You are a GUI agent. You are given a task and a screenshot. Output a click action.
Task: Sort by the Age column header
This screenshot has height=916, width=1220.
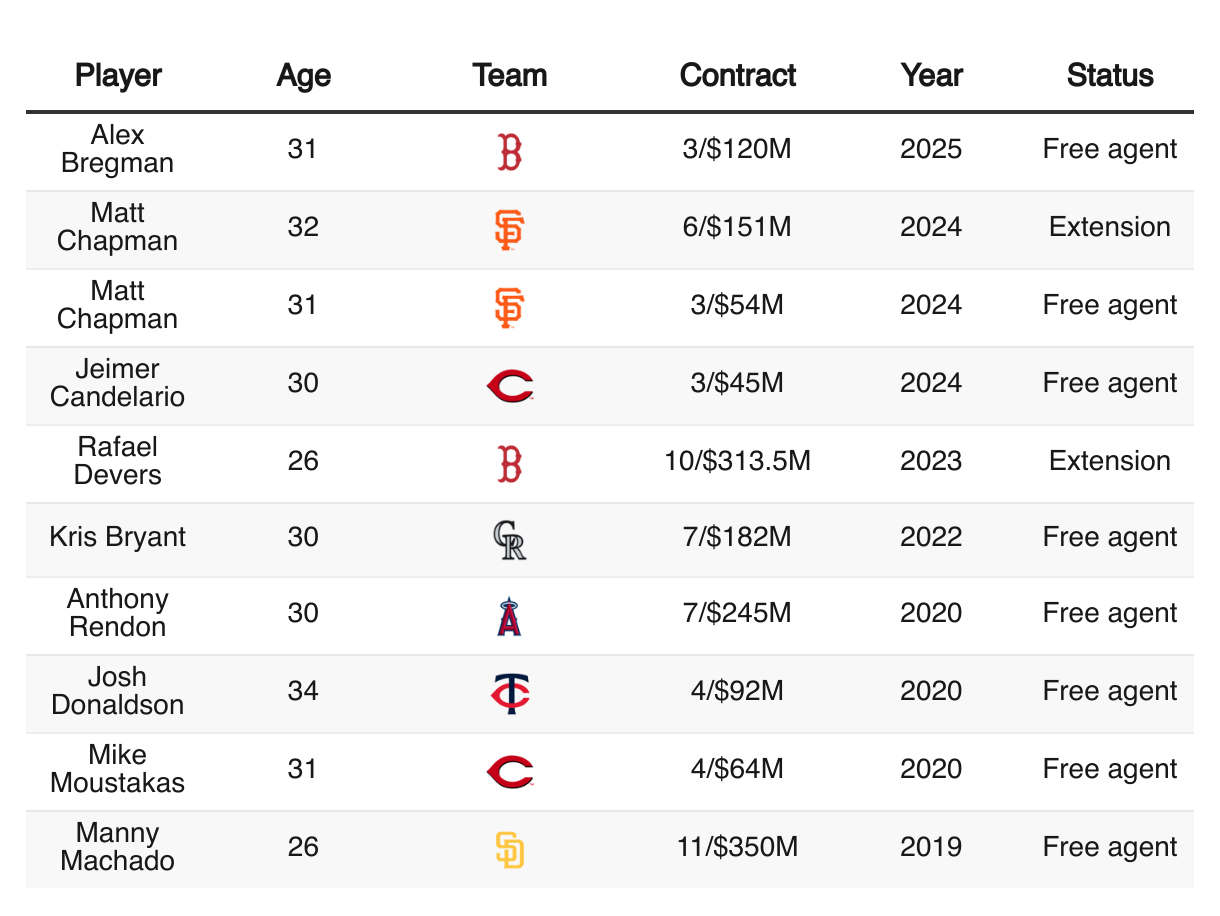[303, 76]
